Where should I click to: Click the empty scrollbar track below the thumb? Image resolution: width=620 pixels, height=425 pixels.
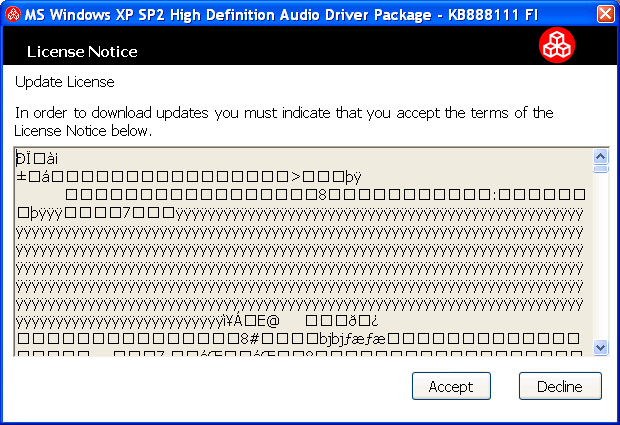(x=601, y=260)
